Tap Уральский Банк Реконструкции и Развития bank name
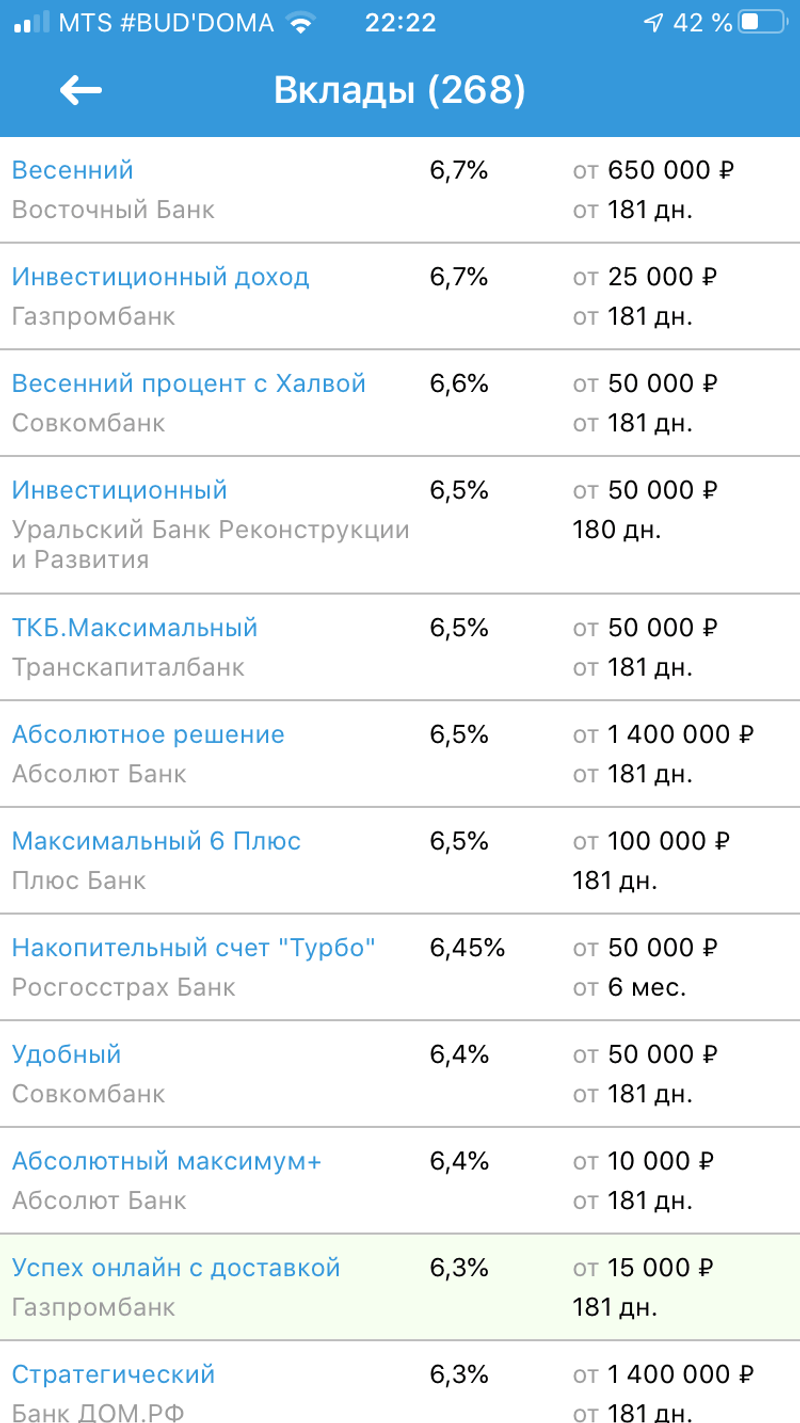The width and height of the screenshot is (800, 1423). (x=210, y=544)
